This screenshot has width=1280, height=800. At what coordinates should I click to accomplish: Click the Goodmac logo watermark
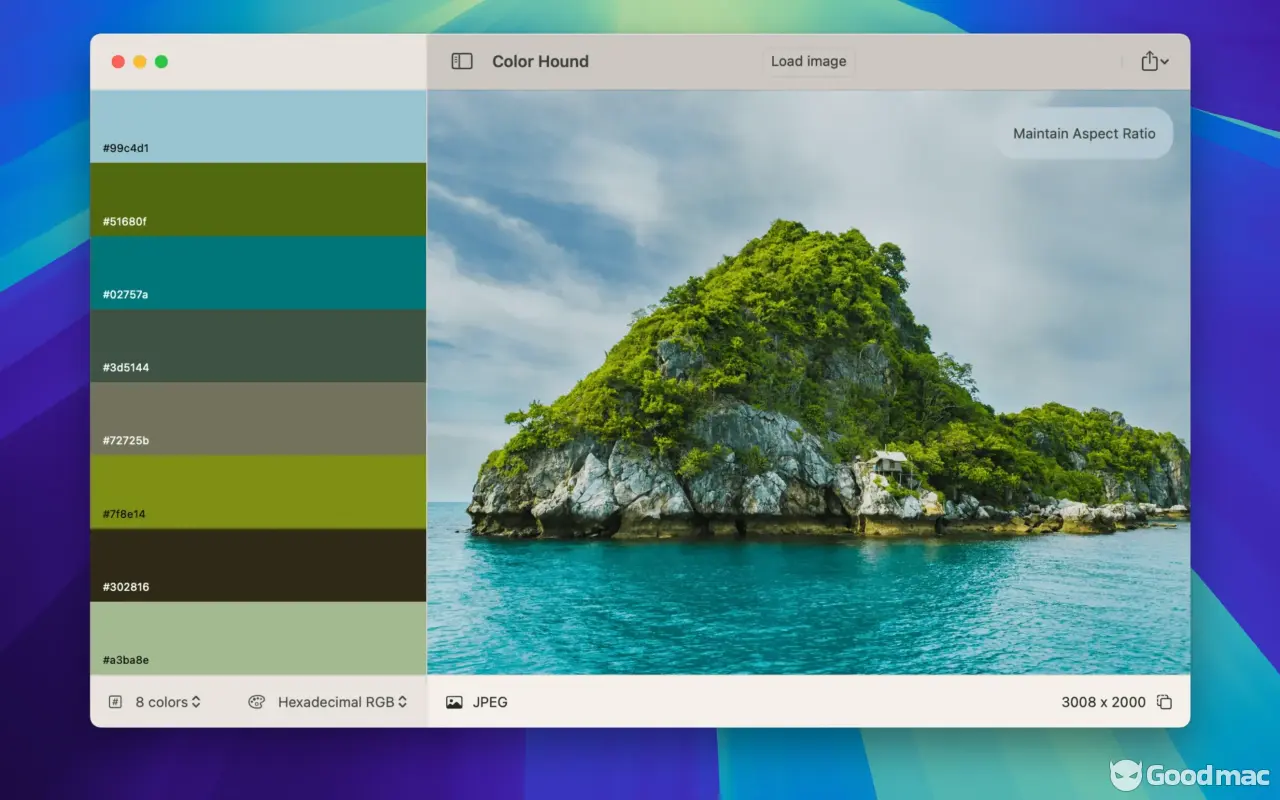(1189, 775)
